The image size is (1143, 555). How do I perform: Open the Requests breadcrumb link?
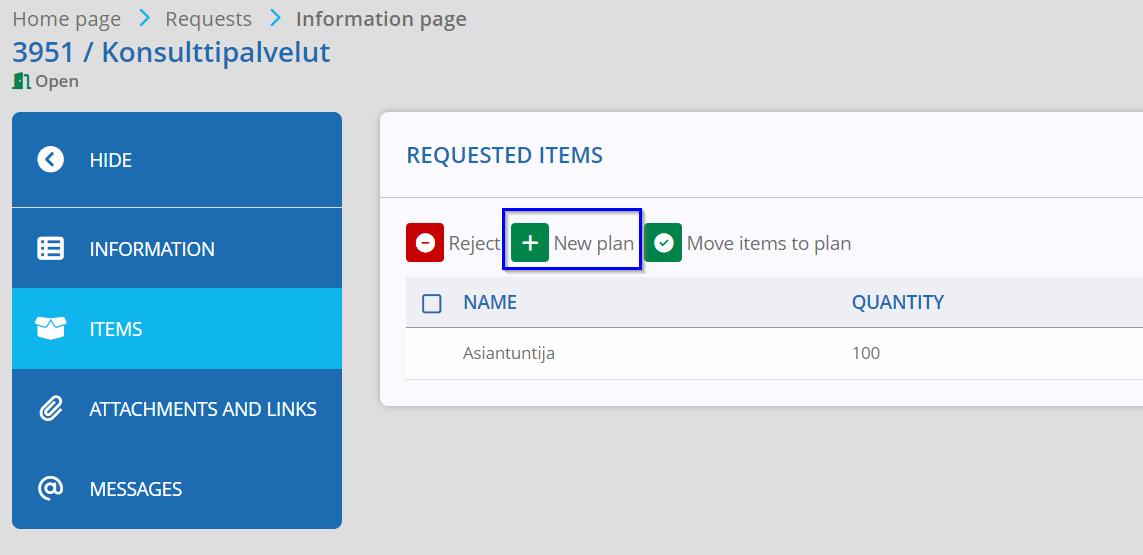pos(208,19)
